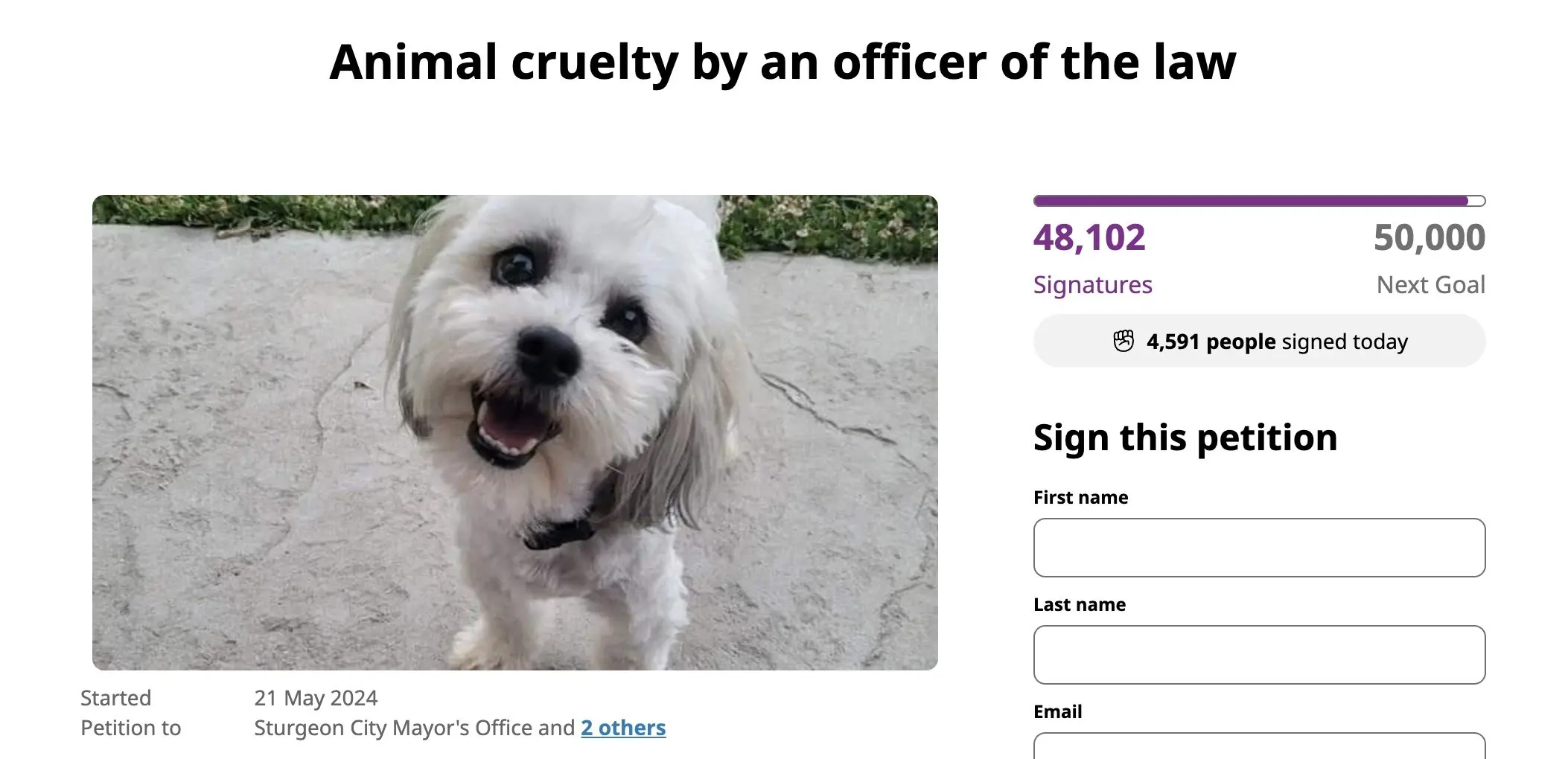This screenshot has height=759, width=1568.
Task: Click the "First name" label
Action: pos(1080,497)
